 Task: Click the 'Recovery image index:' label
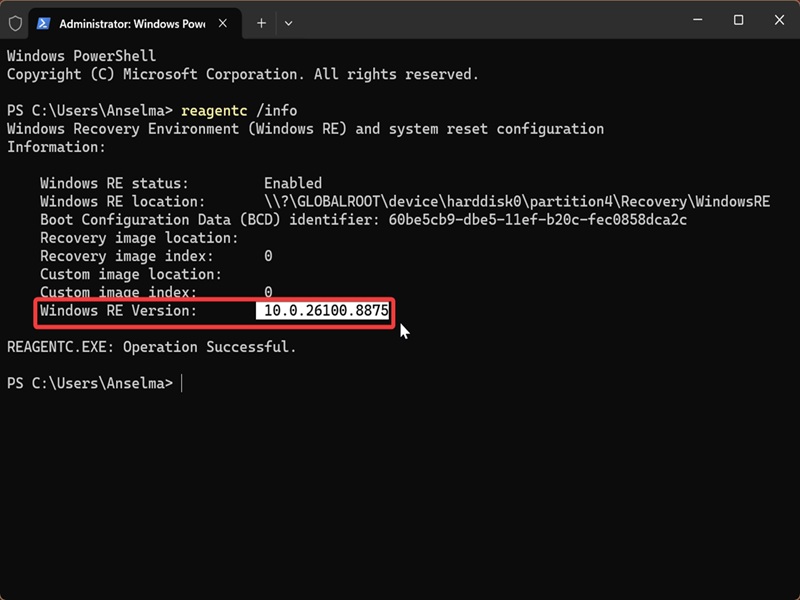pyautogui.click(x=127, y=256)
